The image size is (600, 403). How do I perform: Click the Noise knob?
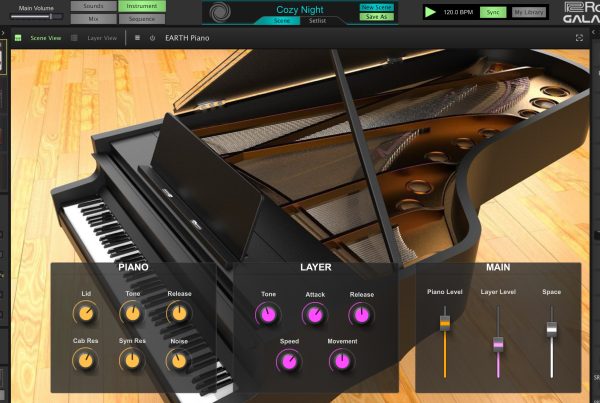pos(179,361)
